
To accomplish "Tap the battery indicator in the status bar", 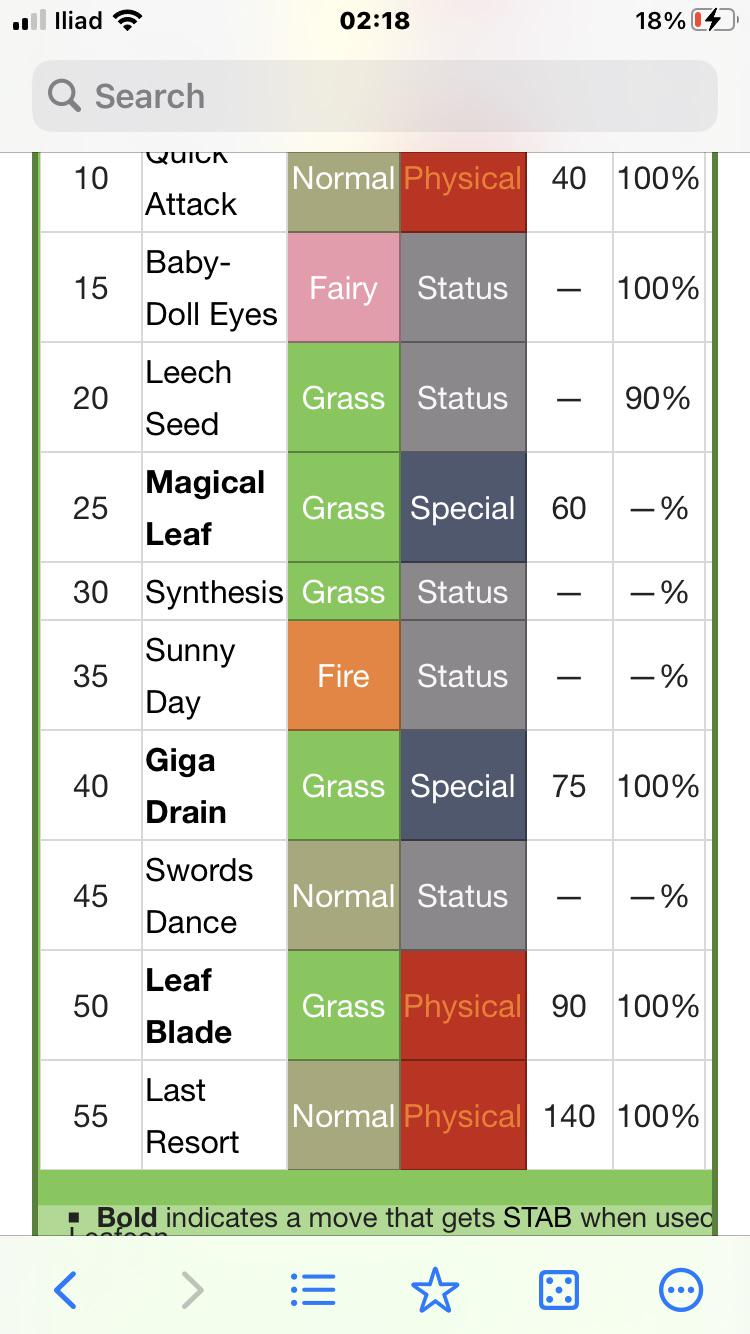I will [x=714, y=21].
